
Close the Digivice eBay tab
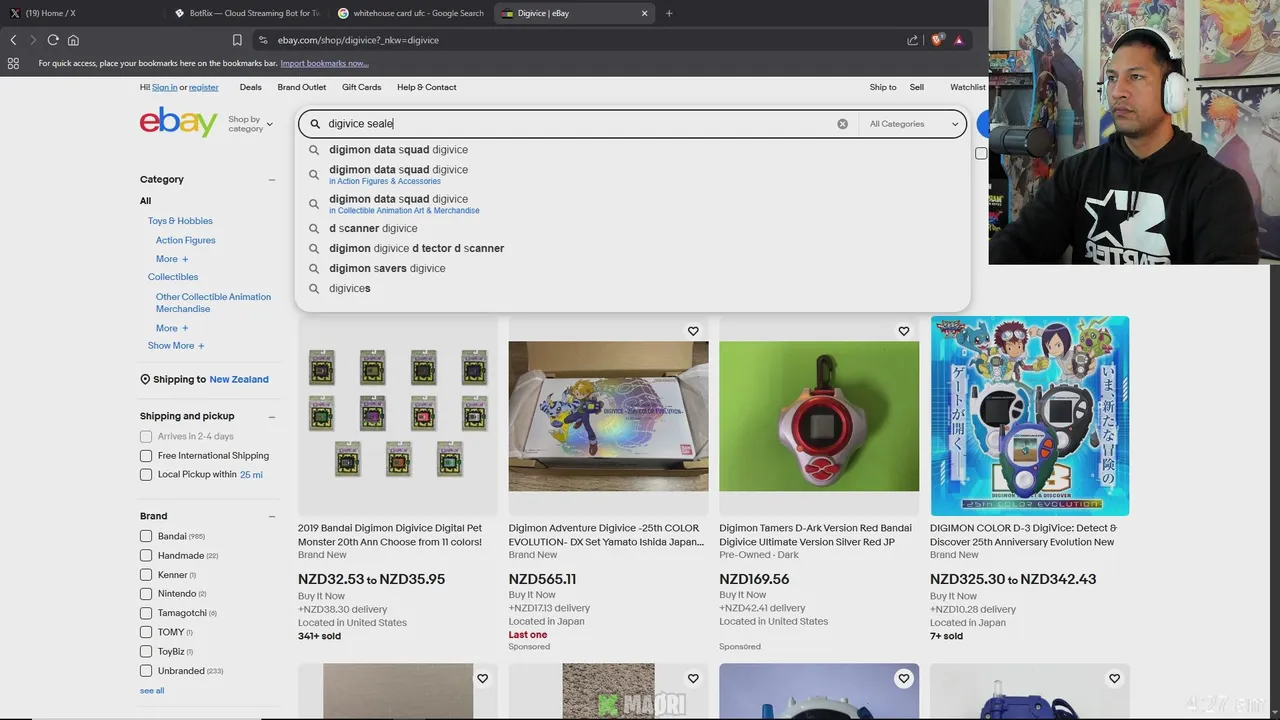[644, 13]
